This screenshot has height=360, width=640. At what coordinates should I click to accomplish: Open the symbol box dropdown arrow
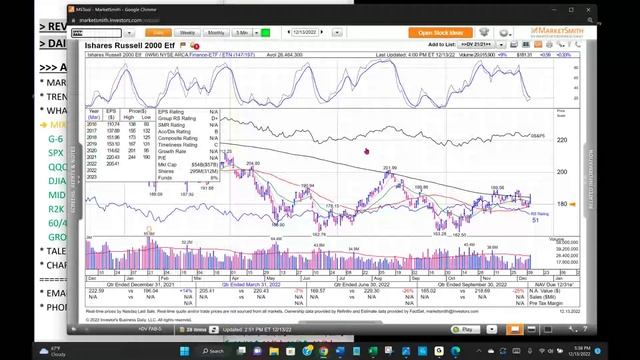pyautogui.click(x=129, y=33)
